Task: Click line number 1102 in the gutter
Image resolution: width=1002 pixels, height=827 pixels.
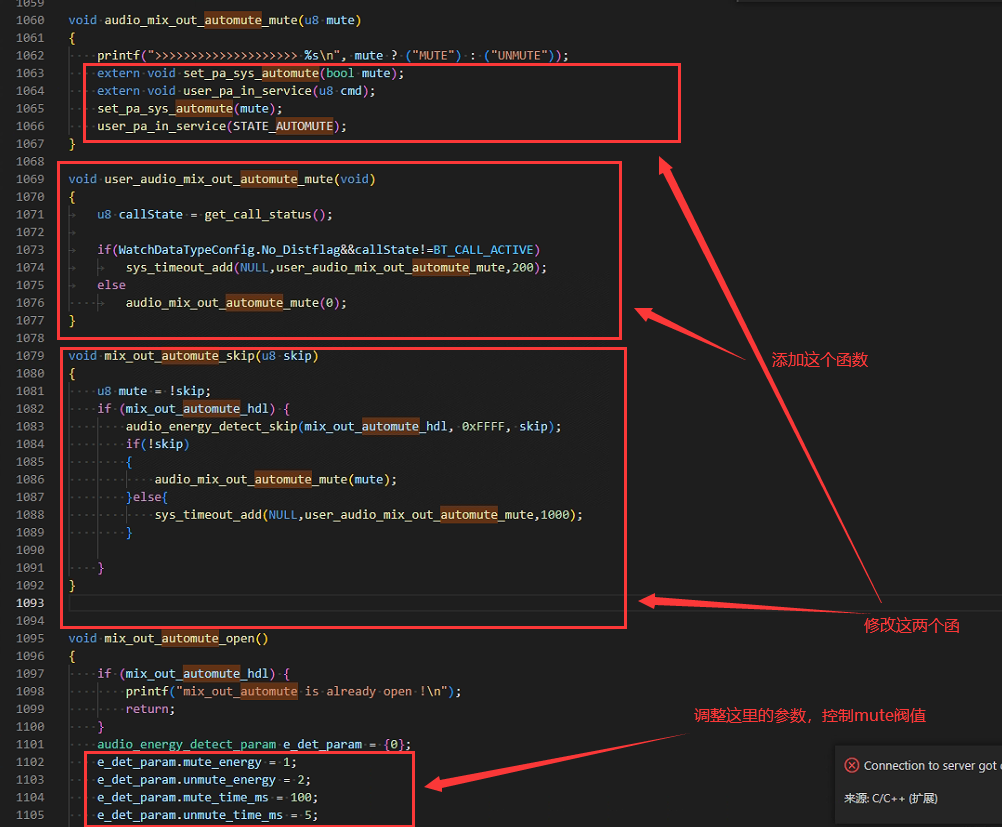Action: coord(30,762)
